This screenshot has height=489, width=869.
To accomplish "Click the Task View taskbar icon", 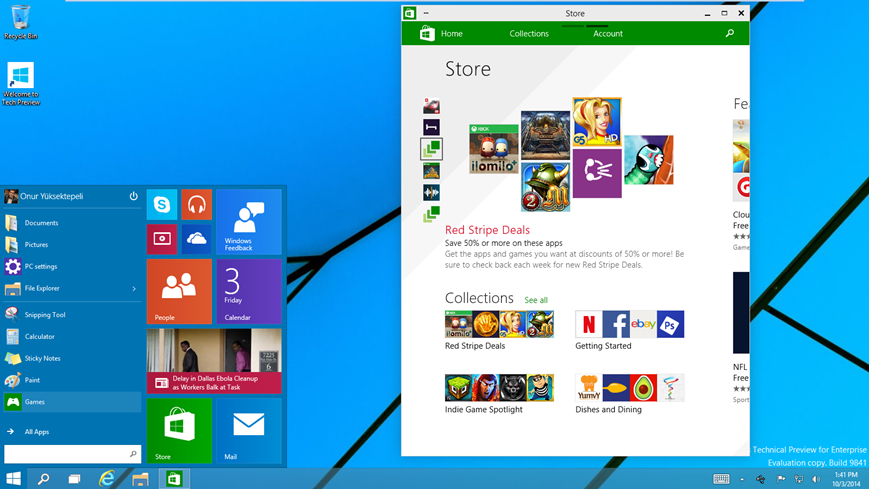I will [x=74, y=479].
